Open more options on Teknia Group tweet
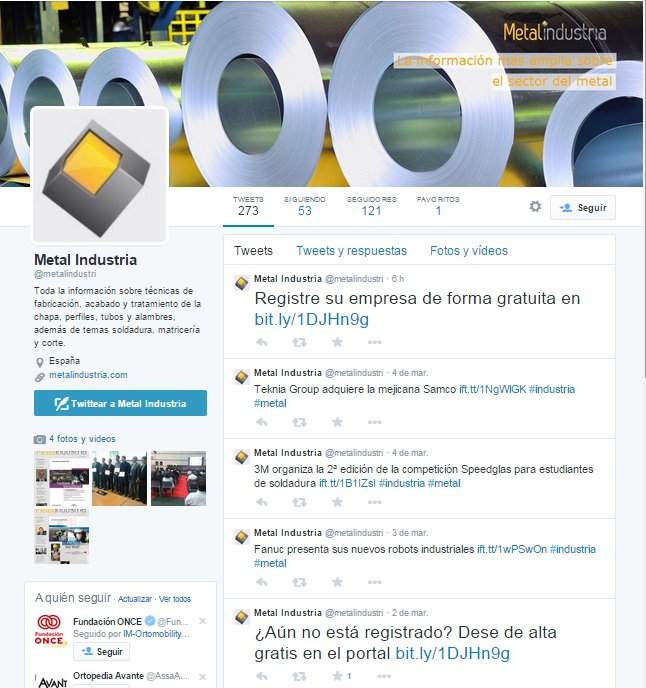The image size is (646, 688). click(374, 423)
